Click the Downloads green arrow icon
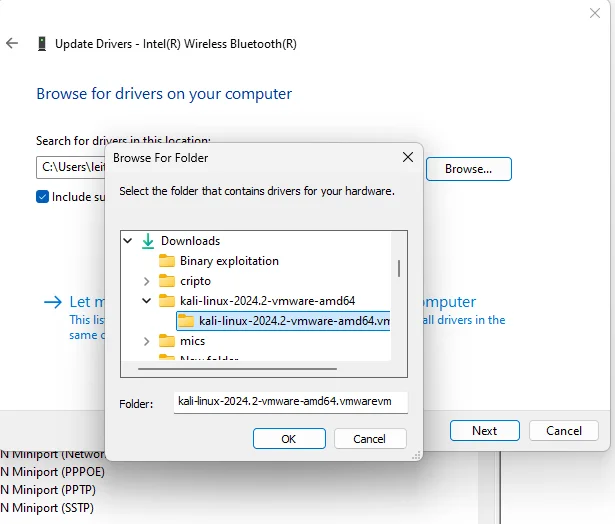615x524 pixels. point(148,241)
